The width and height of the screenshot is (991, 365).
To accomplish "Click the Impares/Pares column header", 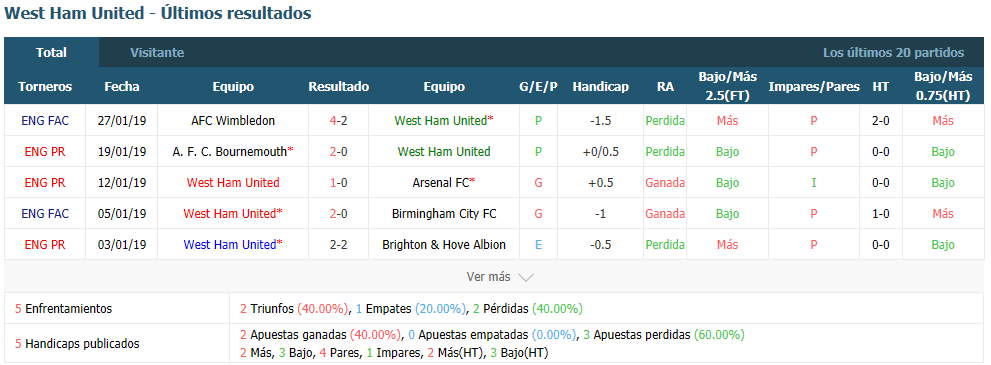I will (x=813, y=87).
